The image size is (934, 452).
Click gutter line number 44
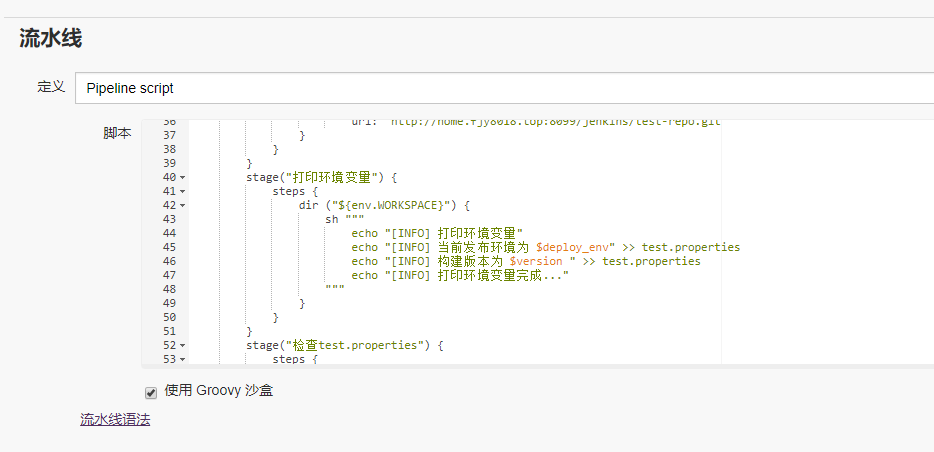click(x=168, y=233)
